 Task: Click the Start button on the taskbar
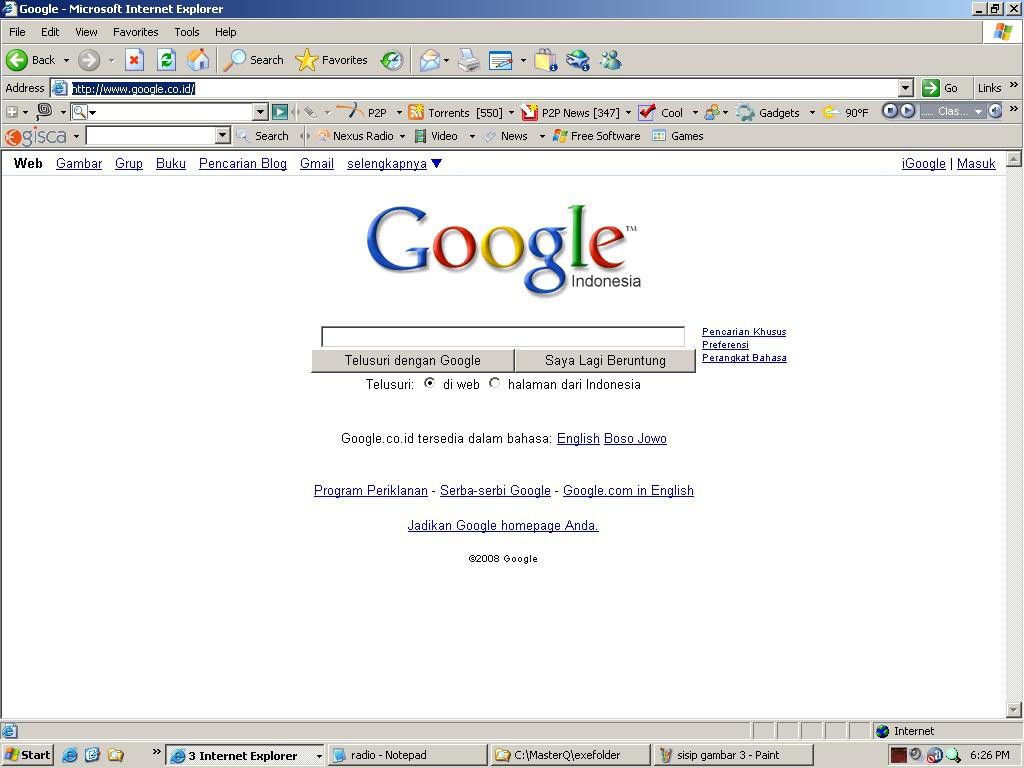(x=27, y=755)
